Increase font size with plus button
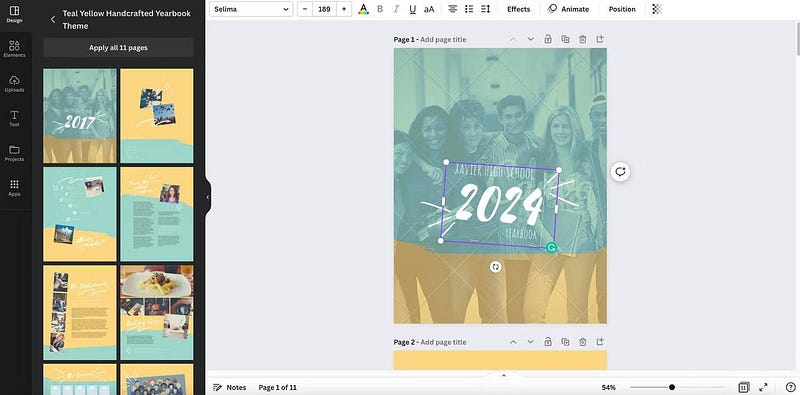 pyautogui.click(x=344, y=9)
